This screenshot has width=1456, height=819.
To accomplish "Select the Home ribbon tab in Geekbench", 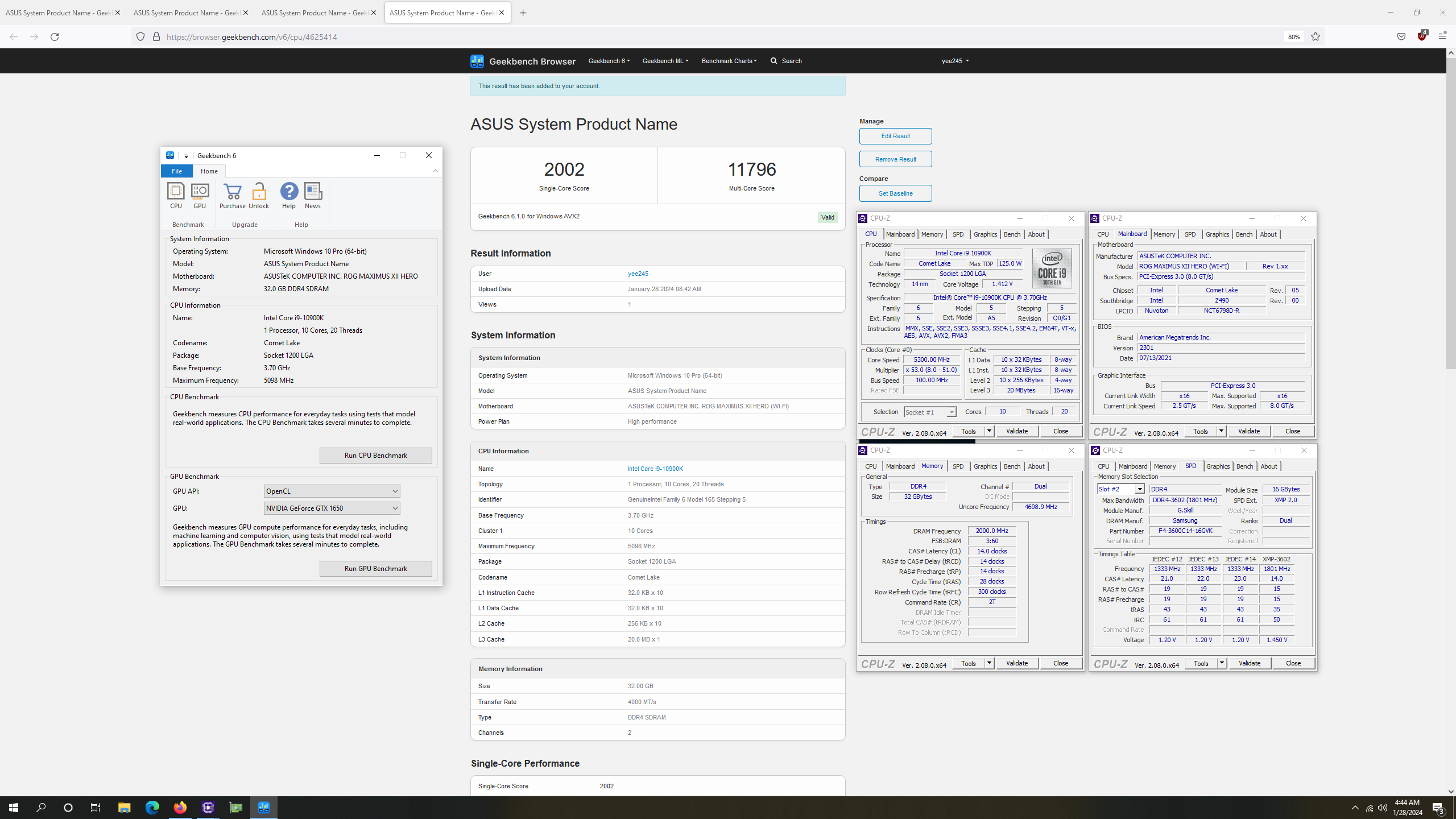I will (x=209, y=171).
